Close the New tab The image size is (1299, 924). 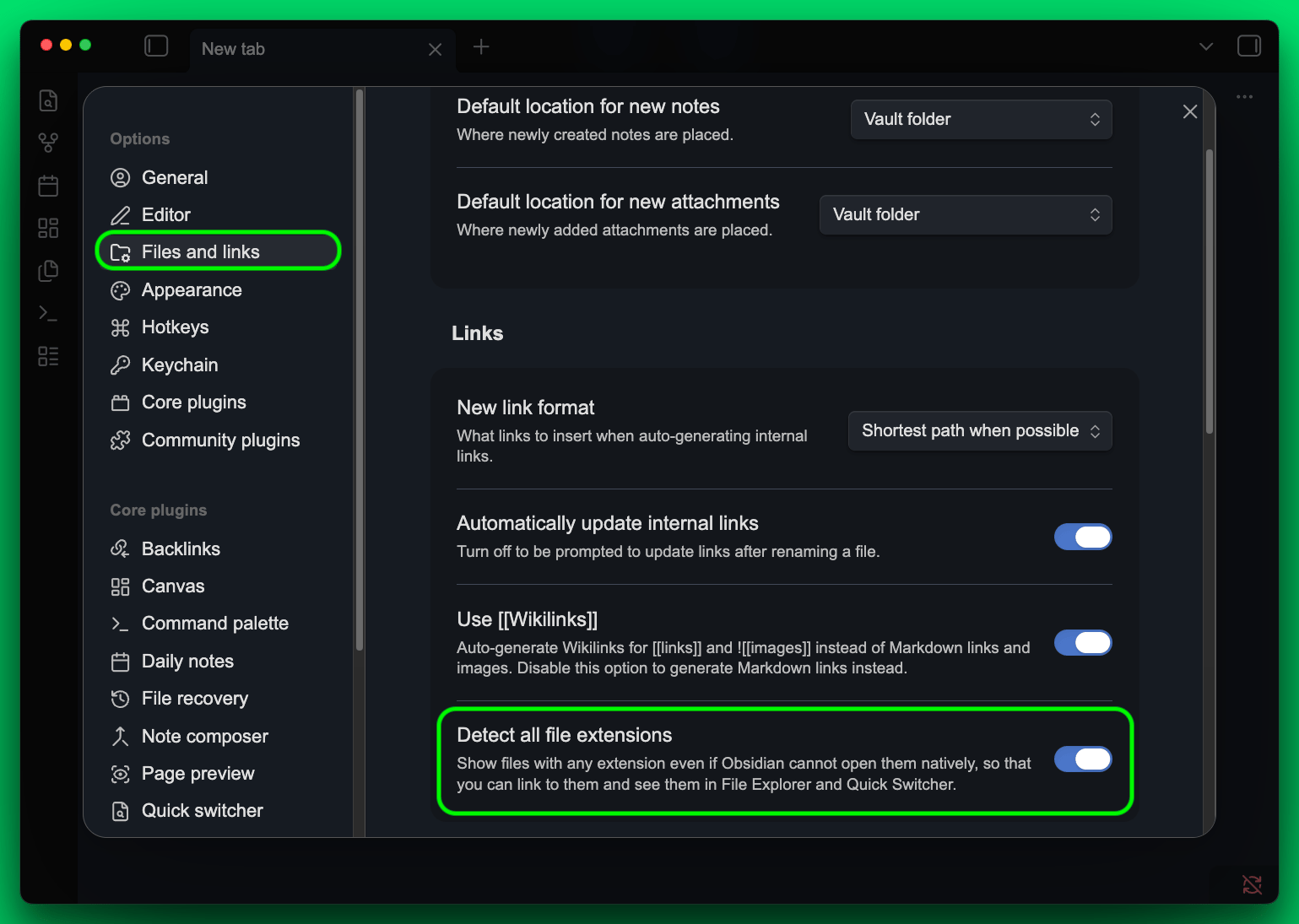(x=436, y=50)
